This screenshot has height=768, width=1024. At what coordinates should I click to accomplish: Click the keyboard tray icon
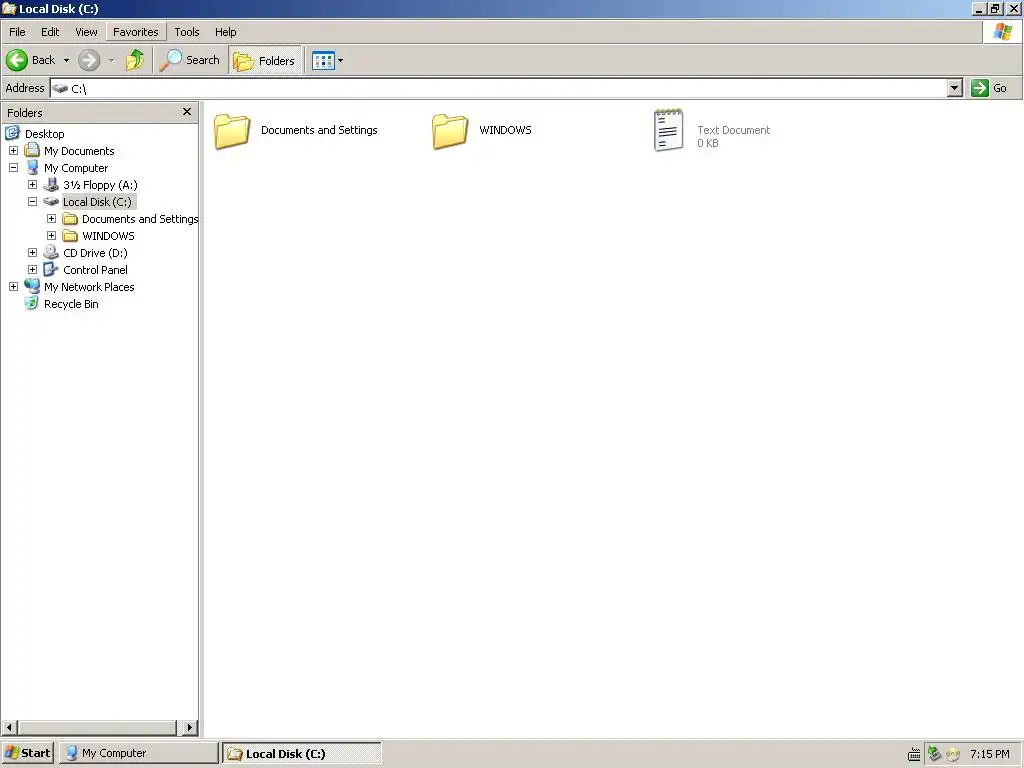click(x=914, y=755)
